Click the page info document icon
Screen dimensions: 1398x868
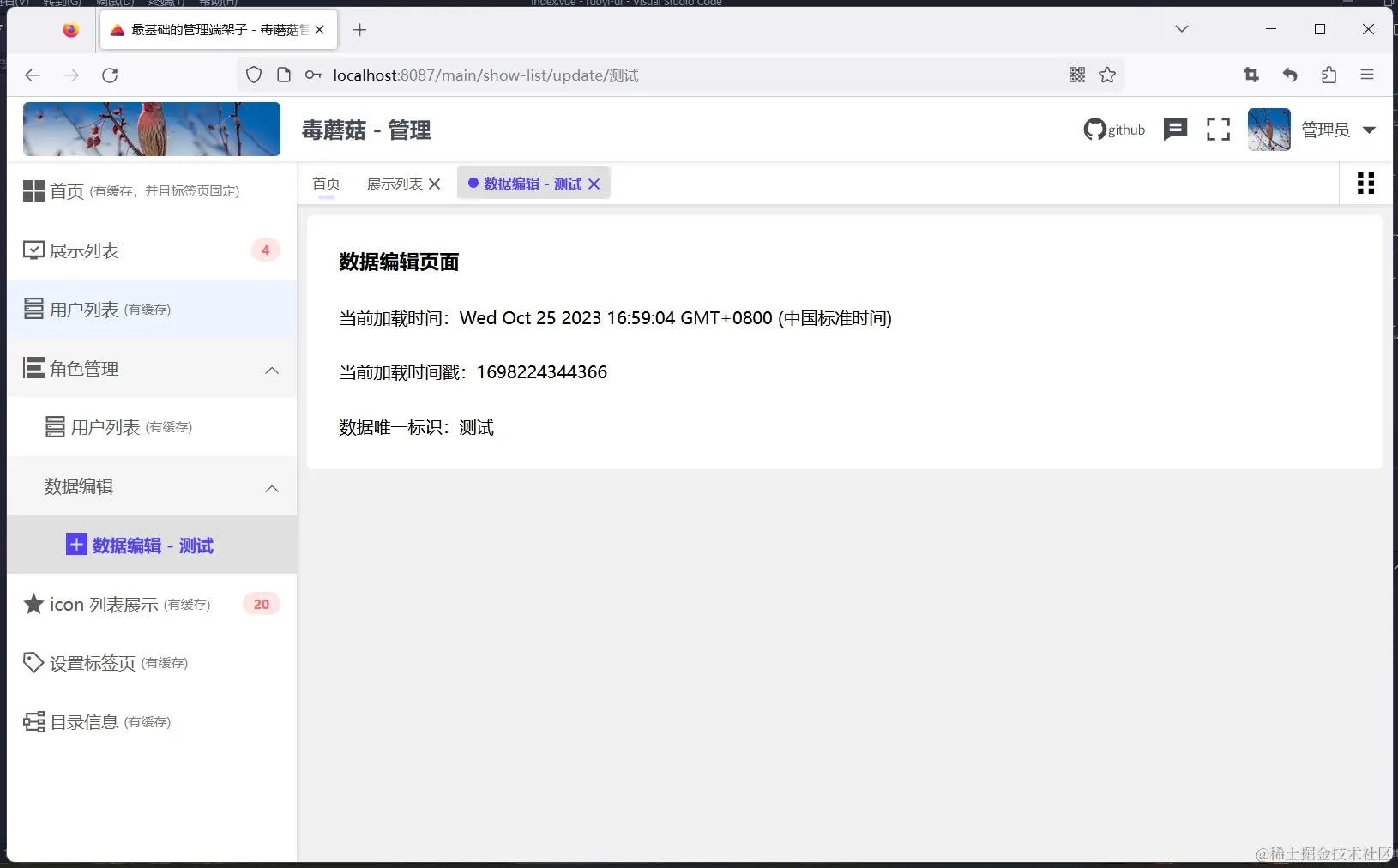[284, 75]
